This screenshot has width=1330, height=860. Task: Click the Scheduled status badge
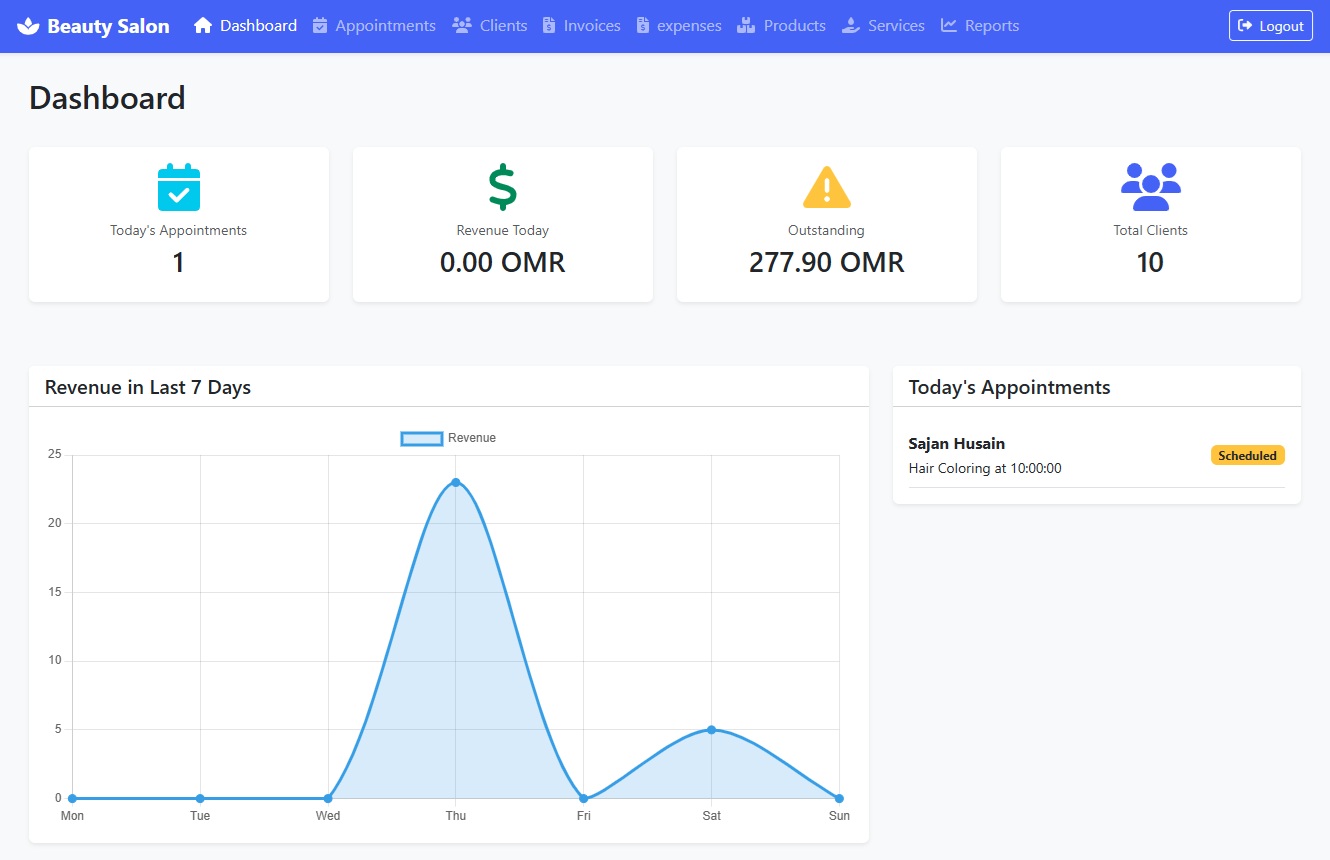click(x=1247, y=455)
